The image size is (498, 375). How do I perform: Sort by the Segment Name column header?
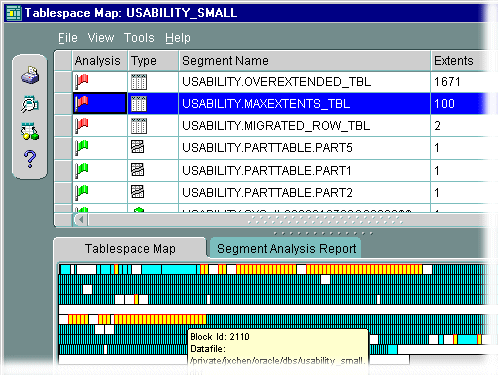304,61
